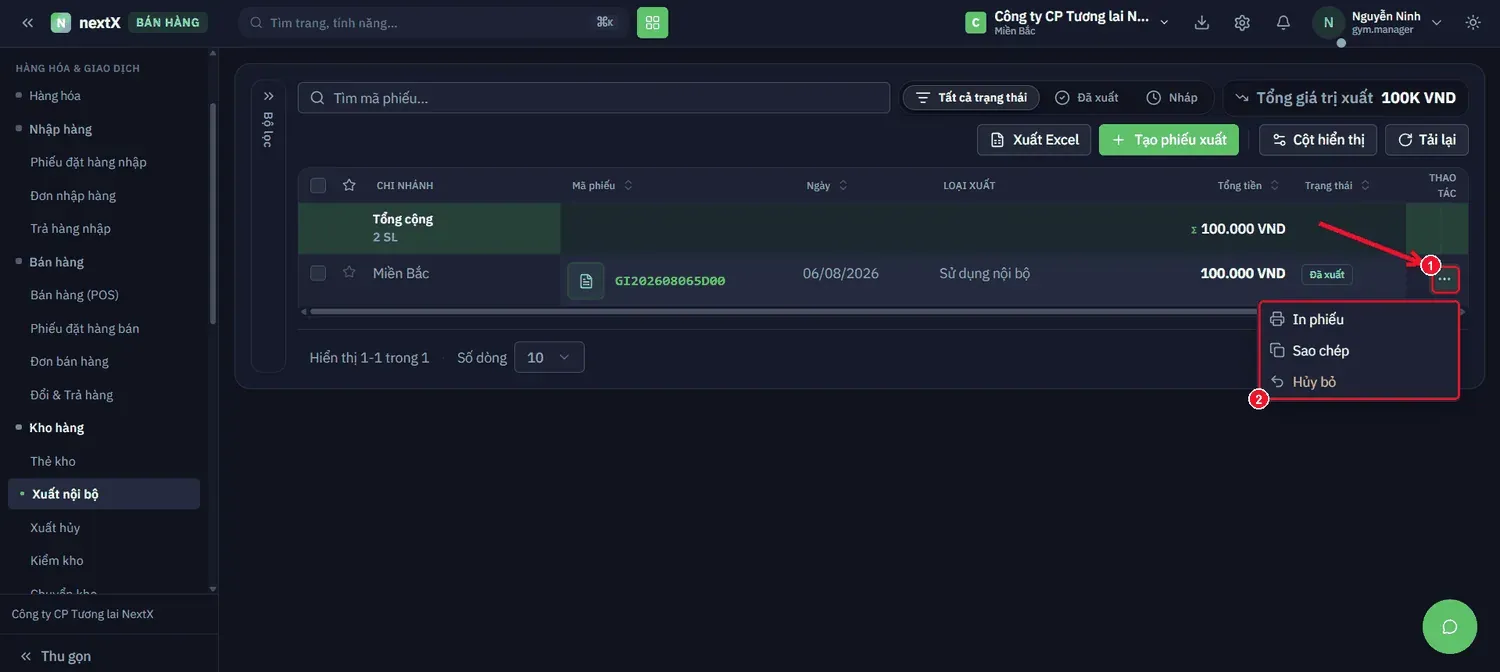Open the Số dòng 10 dropdown
The image size is (1500, 672).
549,357
